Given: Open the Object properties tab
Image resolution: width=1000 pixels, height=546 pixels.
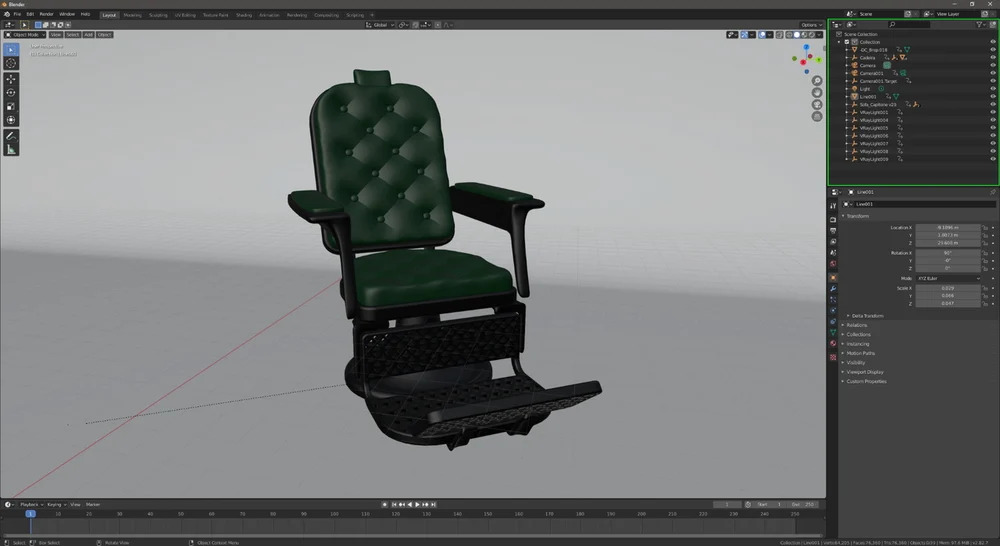Looking at the screenshot, I should pos(833,277).
